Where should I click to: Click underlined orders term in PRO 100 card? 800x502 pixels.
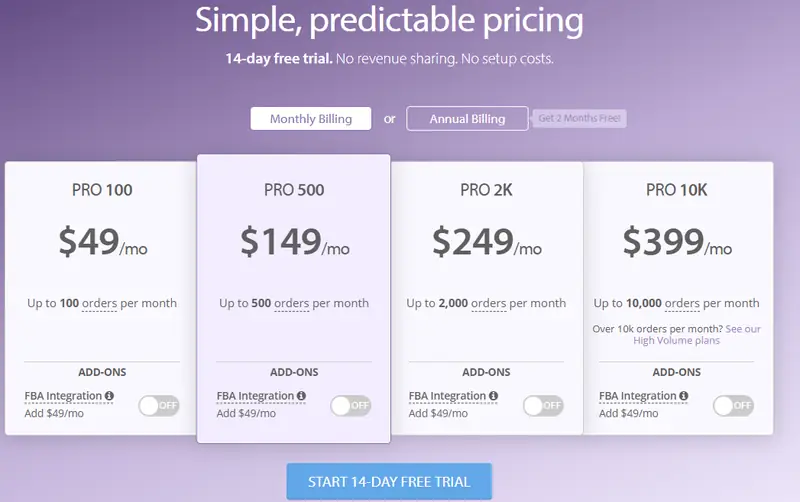(99, 304)
